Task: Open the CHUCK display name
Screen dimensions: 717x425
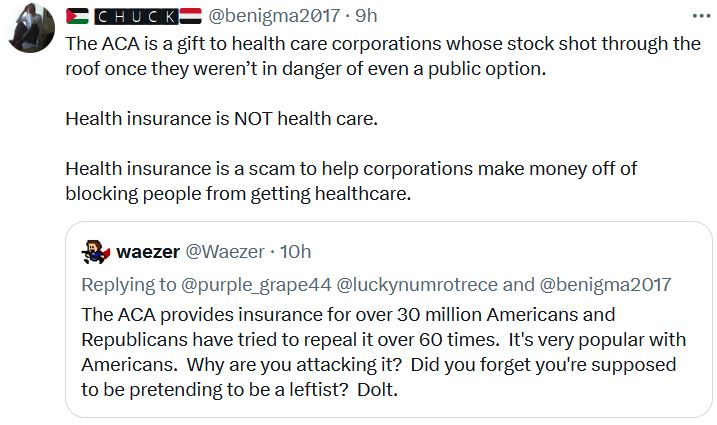Action: click(x=136, y=16)
